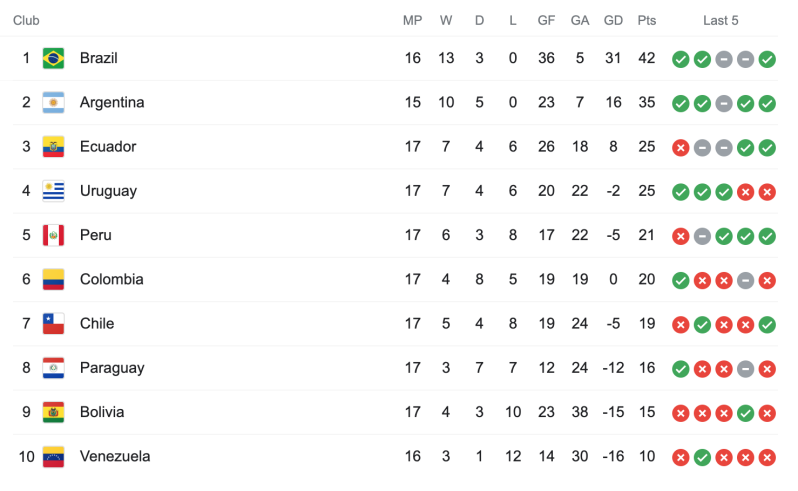Click the Last 5 column header
This screenshot has width=798, height=491.
click(x=721, y=20)
